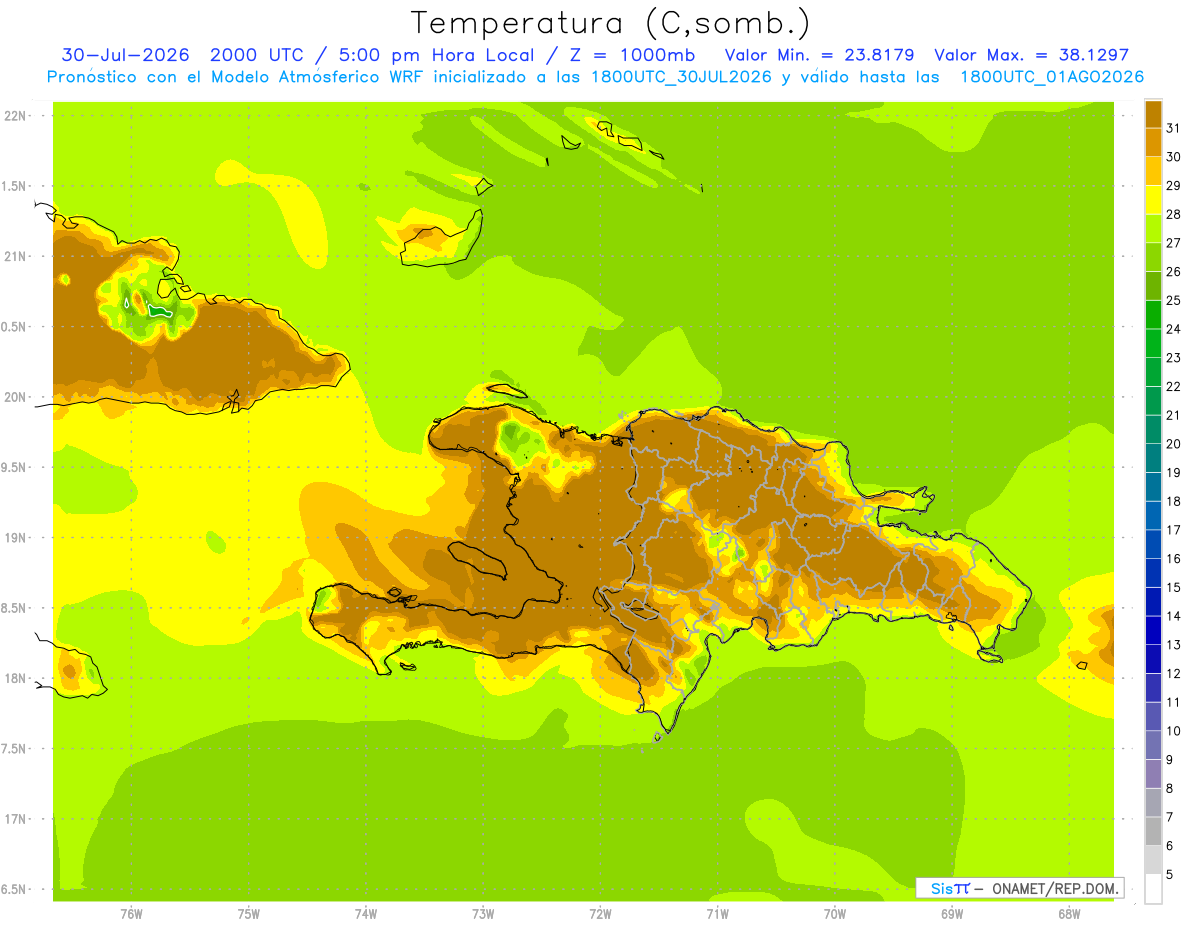This screenshot has height=927, width=1200.
Task: Click the '68W' longitude axis label
Action: (1069, 914)
